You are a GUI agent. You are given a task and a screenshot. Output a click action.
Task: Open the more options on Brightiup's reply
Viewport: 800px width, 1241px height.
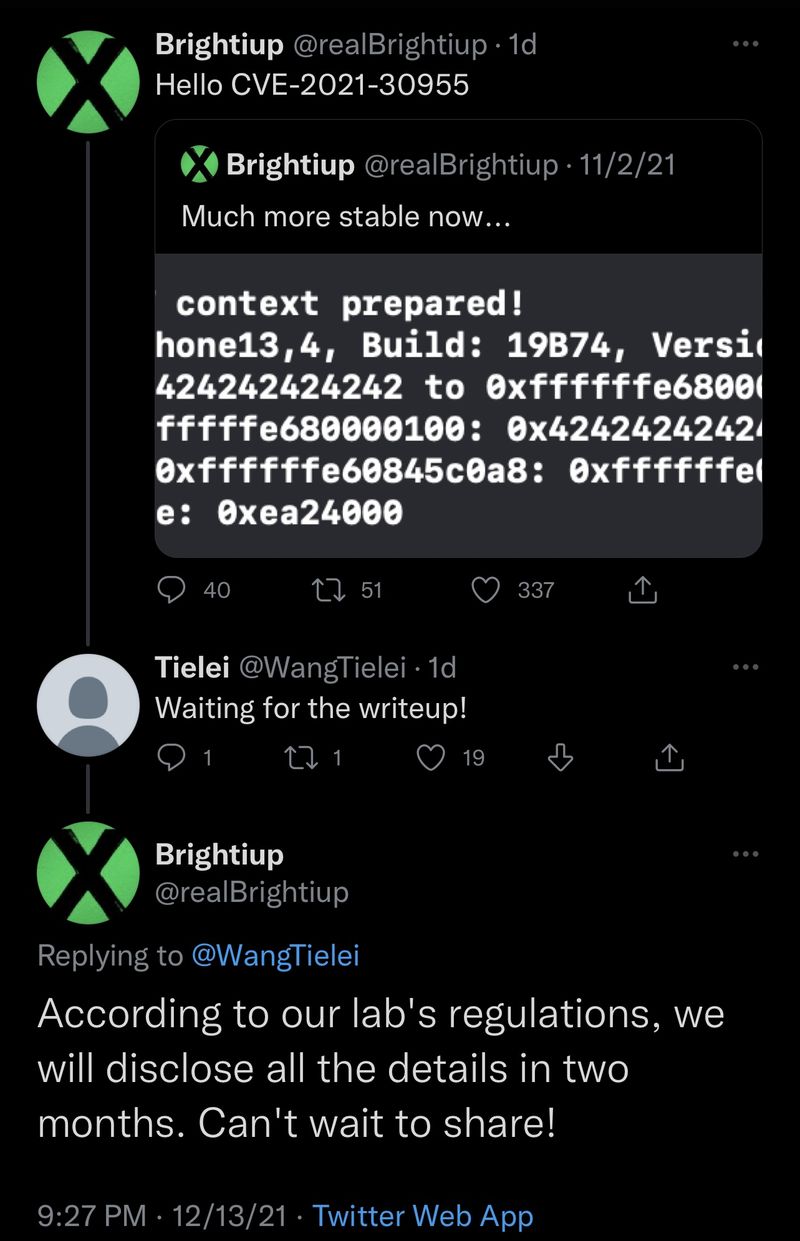(745, 854)
